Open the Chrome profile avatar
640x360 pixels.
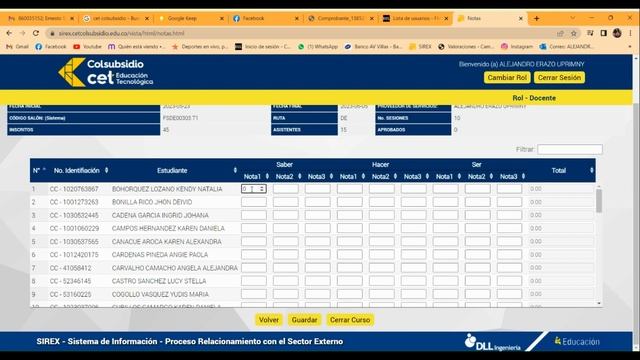617,33
